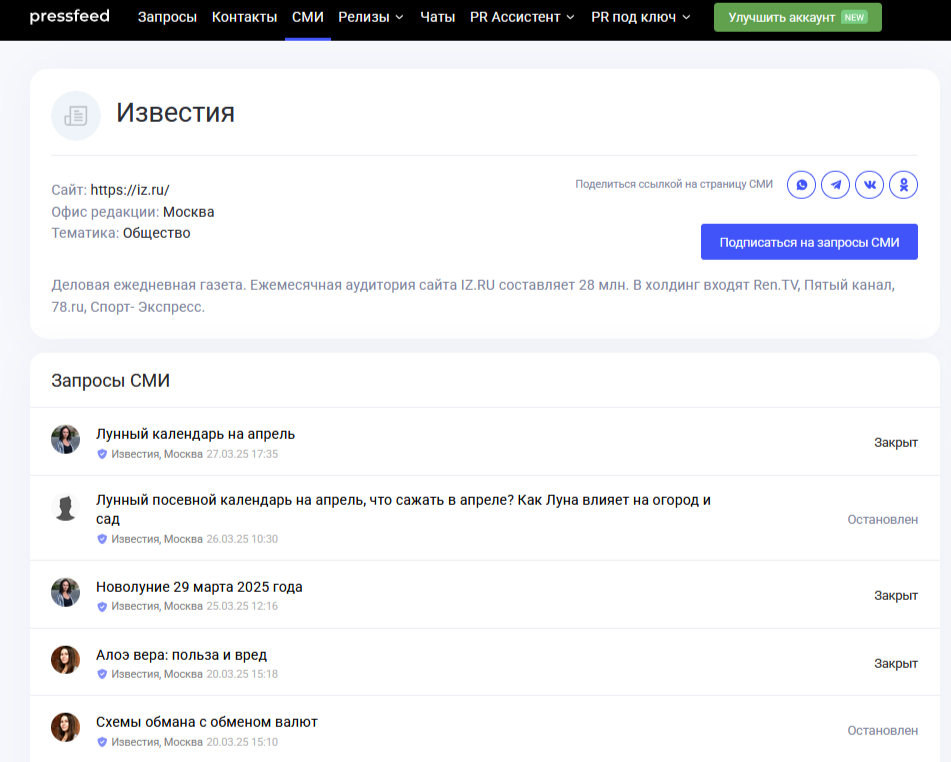Expand the Релизы dropdown menu

coord(371,17)
